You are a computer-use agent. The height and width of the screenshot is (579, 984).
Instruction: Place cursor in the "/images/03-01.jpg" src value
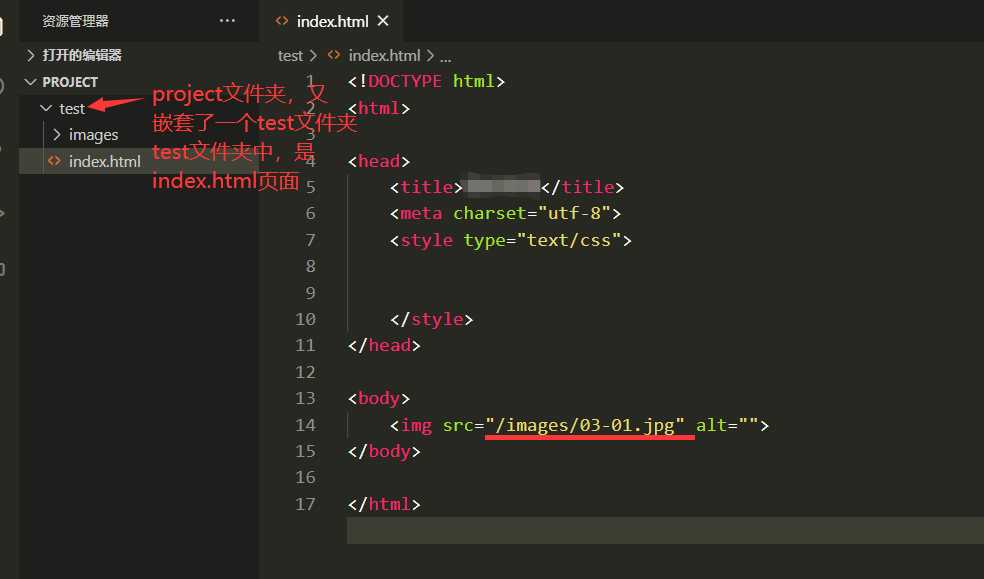pyautogui.click(x=584, y=425)
